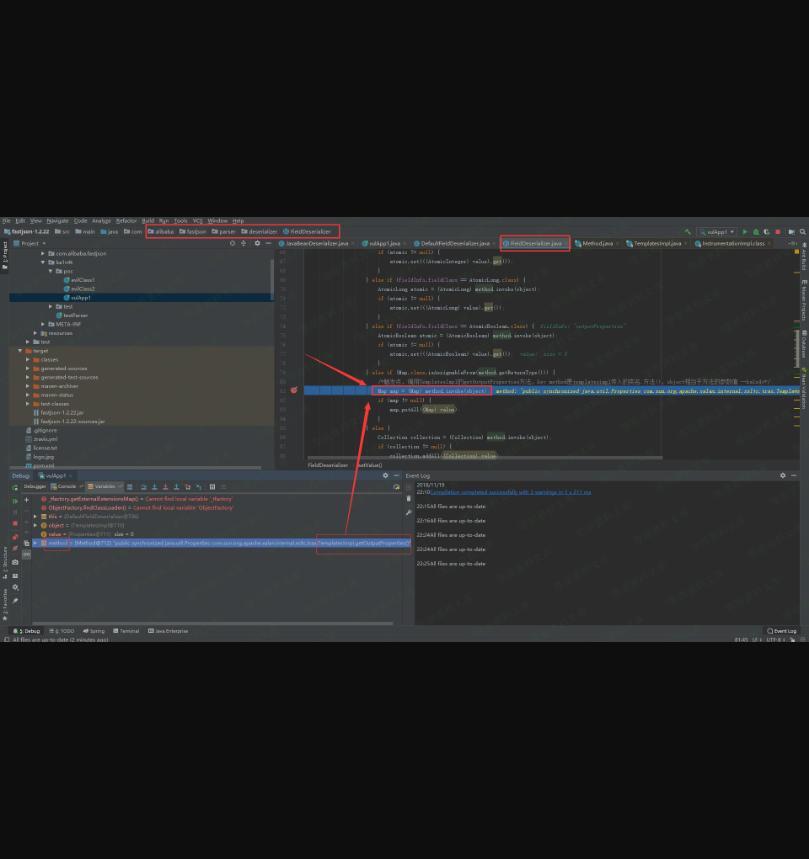Select evilClass1 in the project tree
This screenshot has width=809, height=859.
81,280
